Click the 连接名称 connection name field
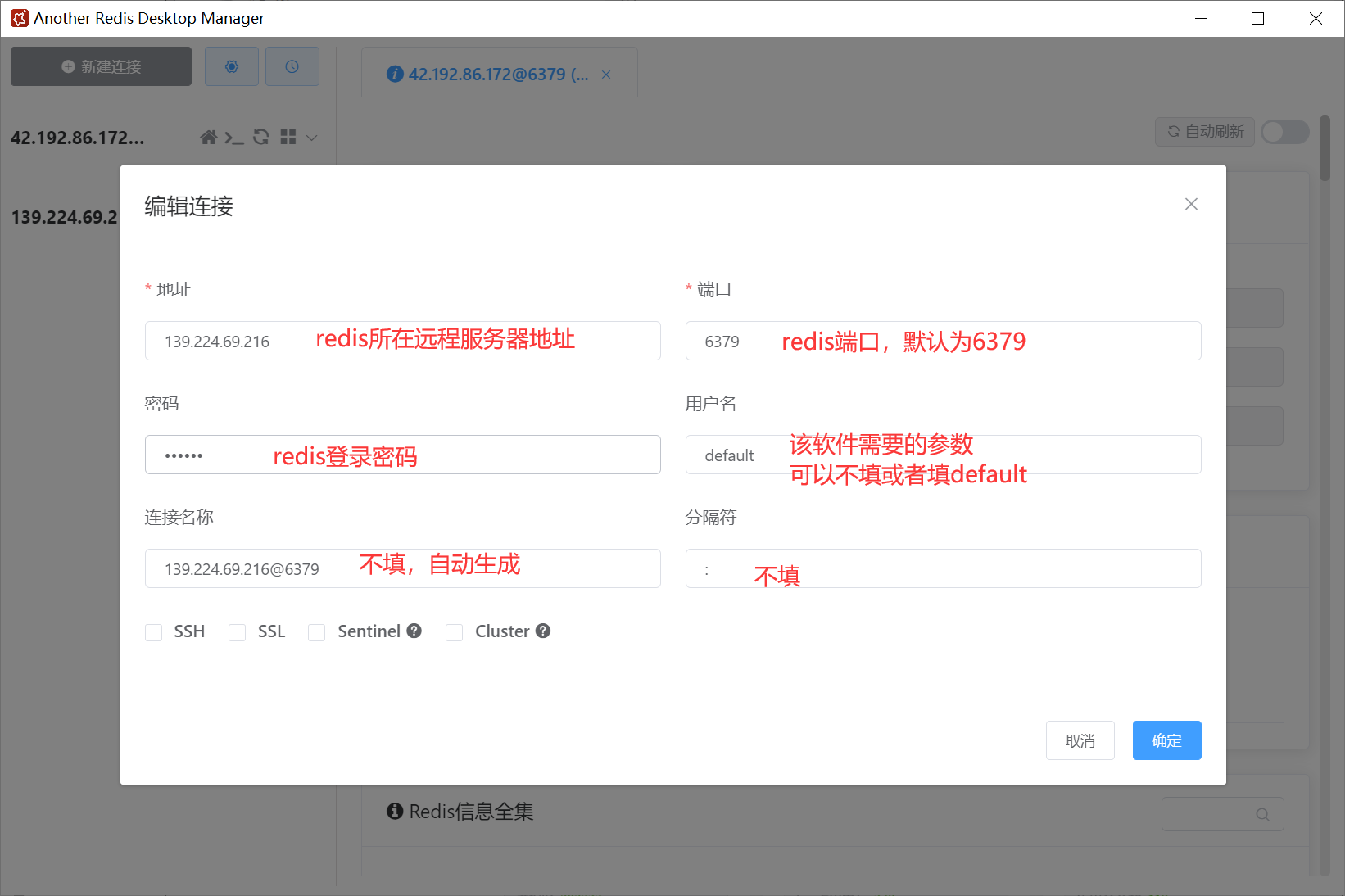Screen dimensions: 1345x896 pyautogui.click(x=403, y=568)
